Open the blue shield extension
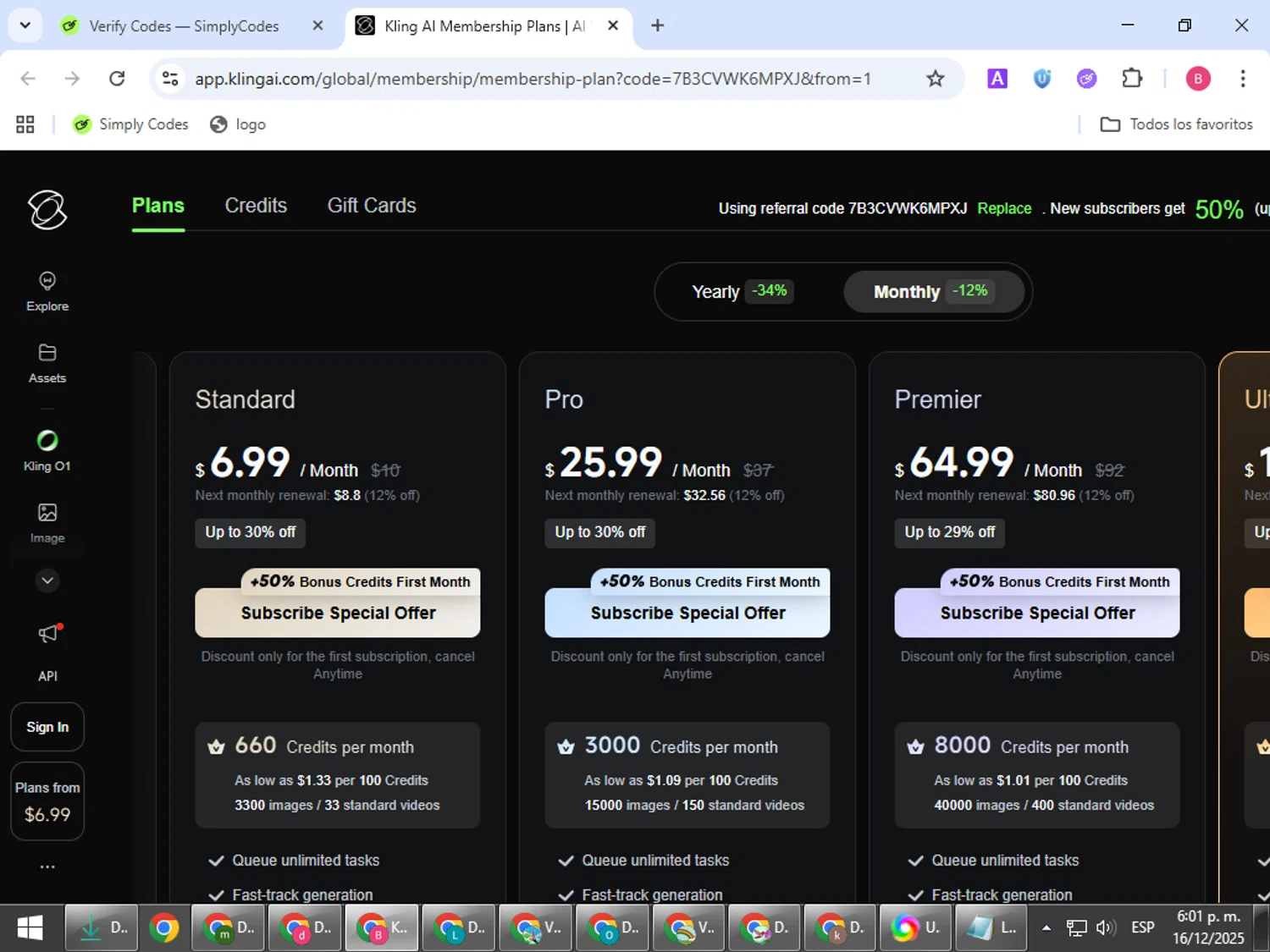Image resolution: width=1270 pixels, height=952 pixels. (x=1042, y=79)
